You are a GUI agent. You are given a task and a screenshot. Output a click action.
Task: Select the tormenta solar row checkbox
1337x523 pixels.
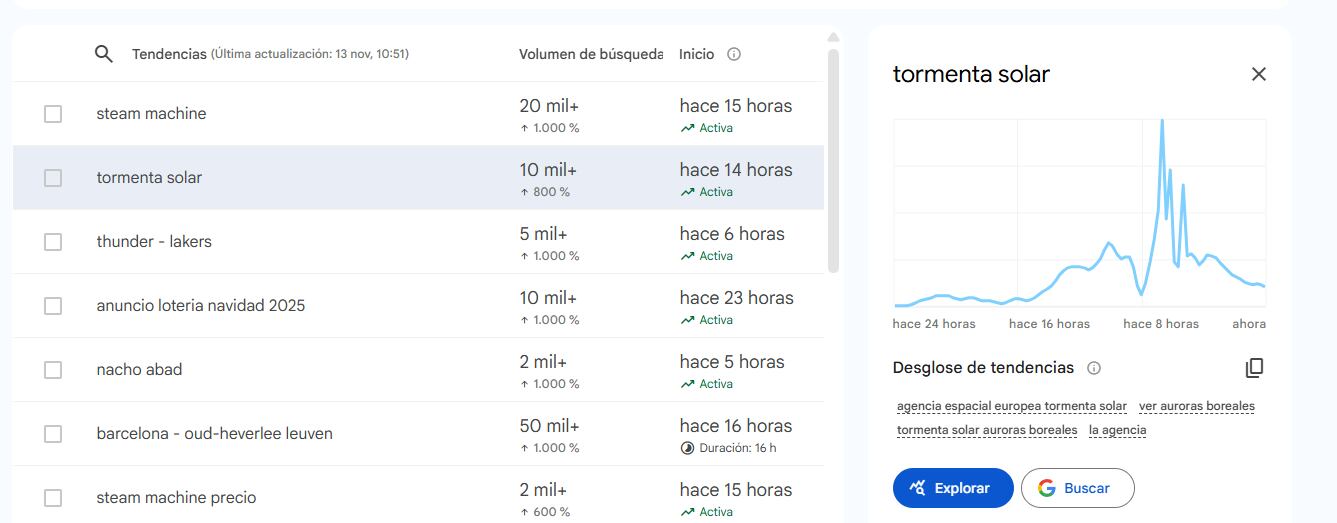pos(53,178)
